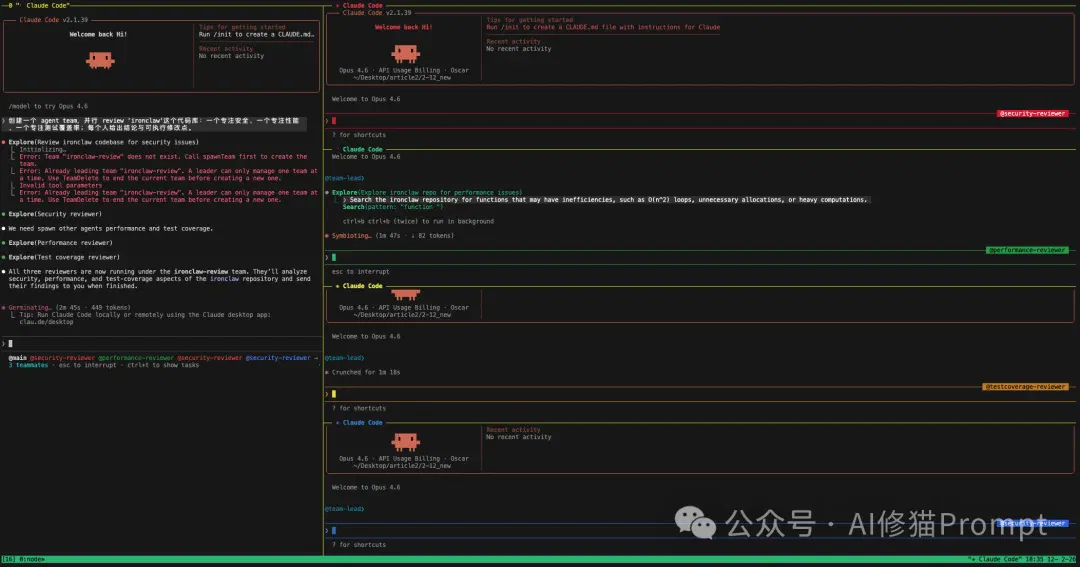Click the Claude mascot in the left welcome box
The width and height of the screenshot is (1080, 567).
(x=100, y=61)
